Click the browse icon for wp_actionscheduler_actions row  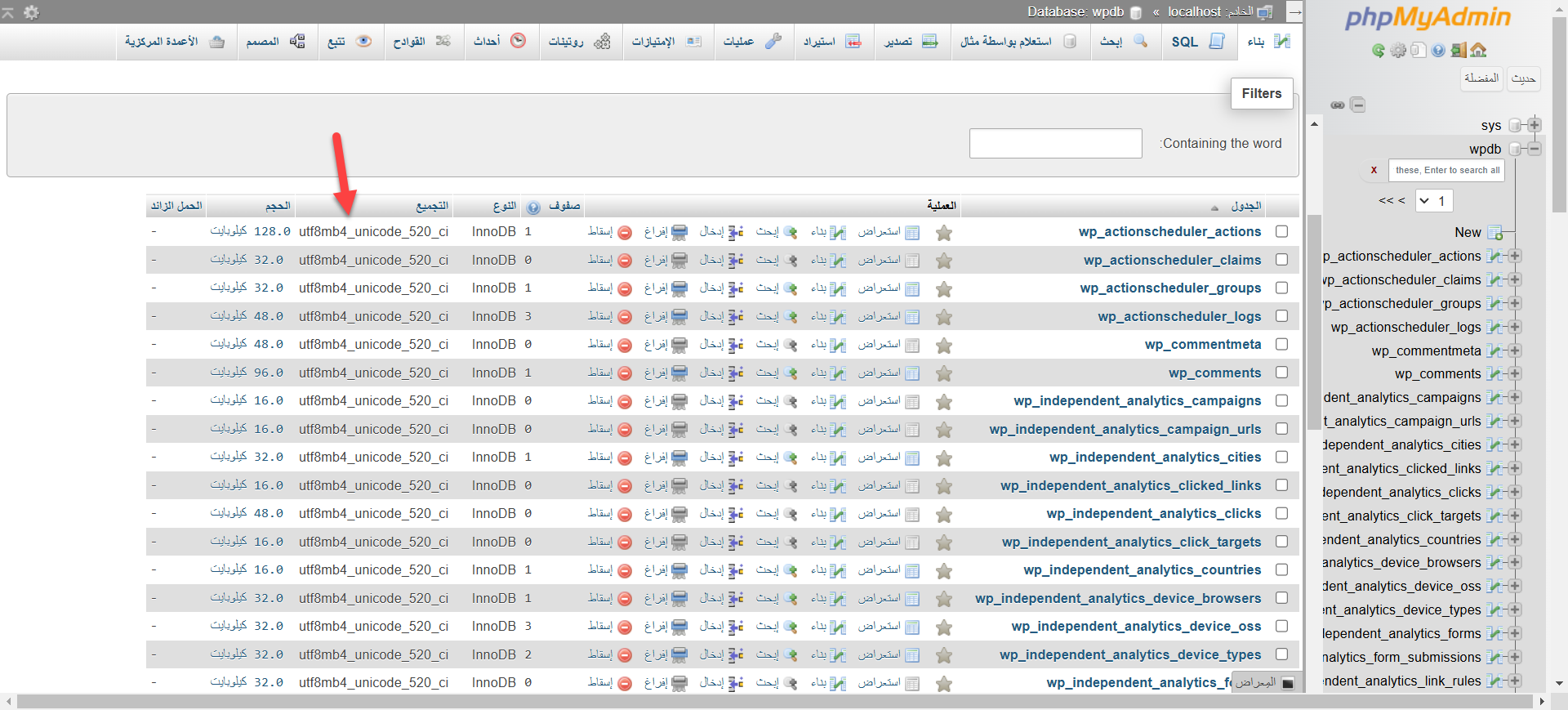tap(912, 233)
